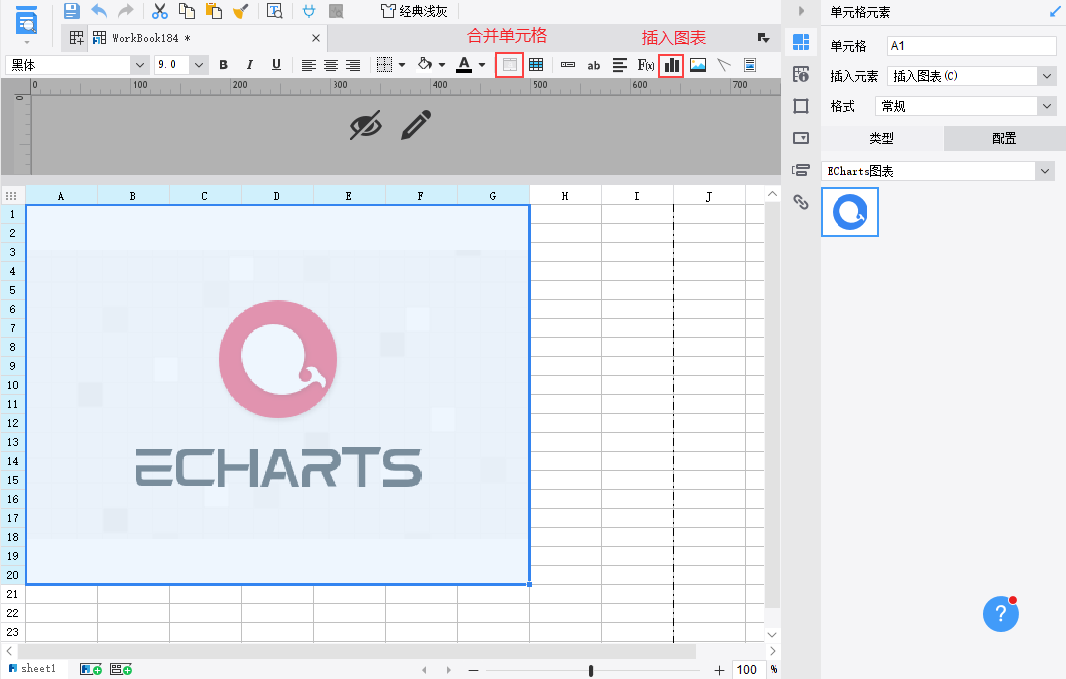Expand the 插入元素 dropdown
Image resolution: width=1066 pixels, height=679 pixels.
(1046, 76)
